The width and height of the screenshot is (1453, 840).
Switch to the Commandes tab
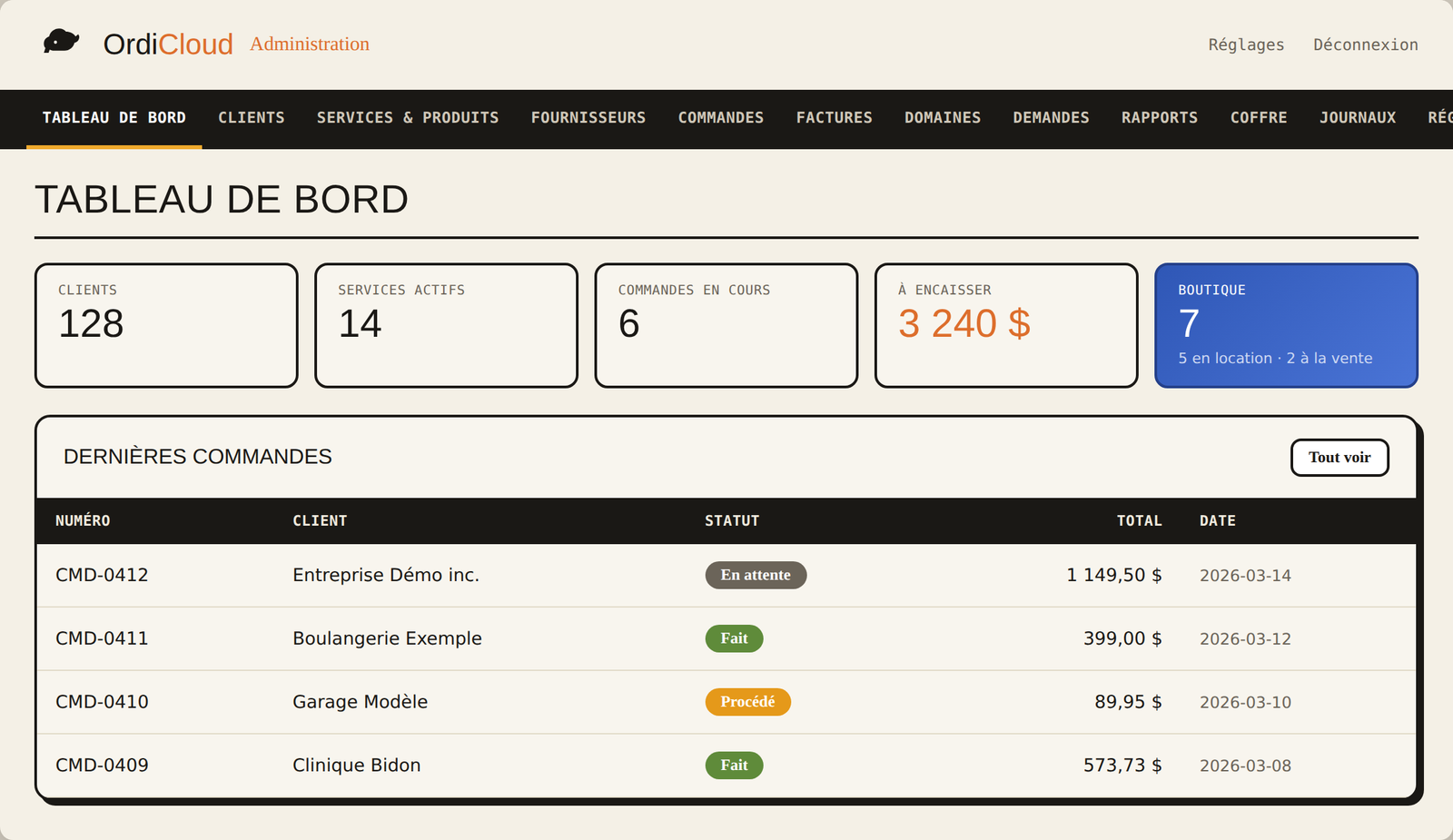(721, 118)
